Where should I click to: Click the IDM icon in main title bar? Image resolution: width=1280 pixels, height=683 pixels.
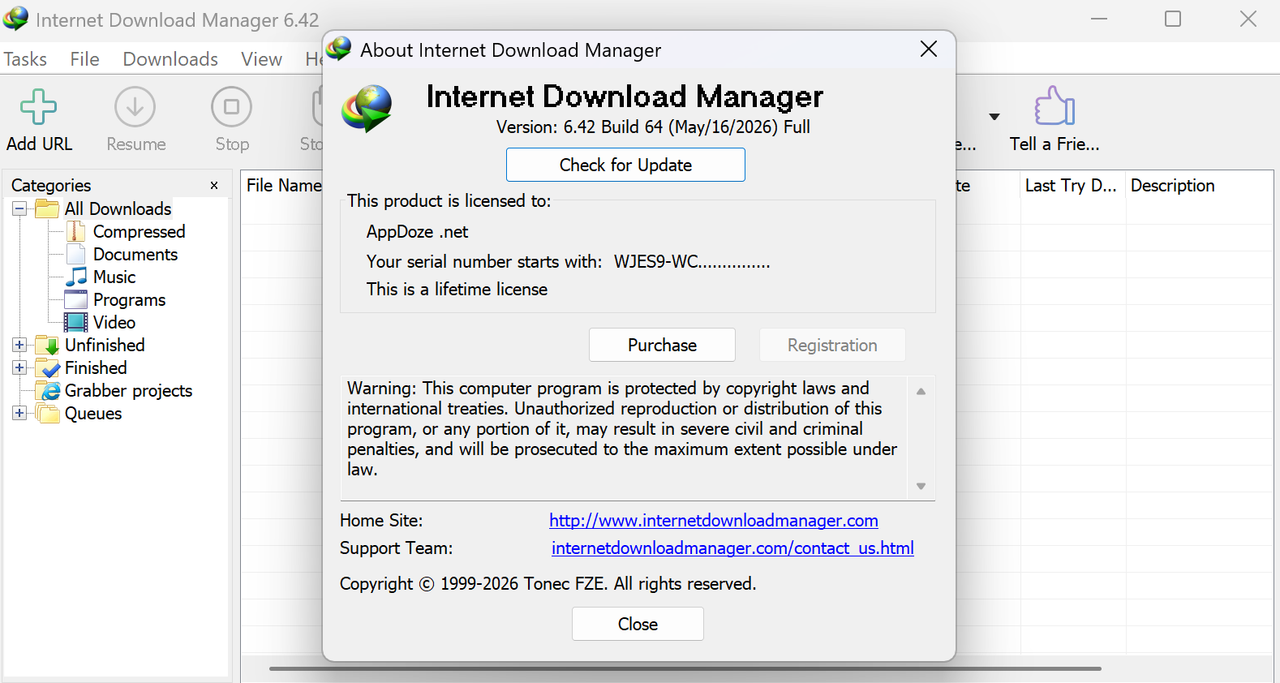16,19
